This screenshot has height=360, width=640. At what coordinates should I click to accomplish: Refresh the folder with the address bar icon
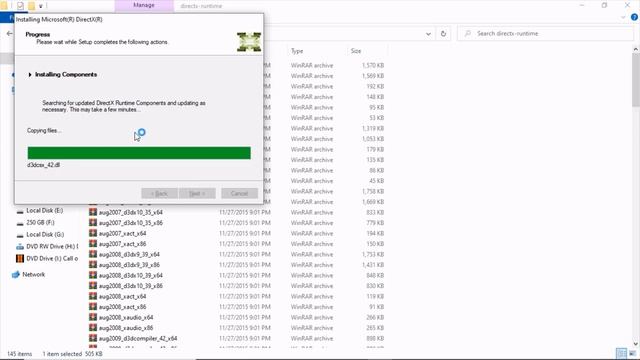click(443, 34)
